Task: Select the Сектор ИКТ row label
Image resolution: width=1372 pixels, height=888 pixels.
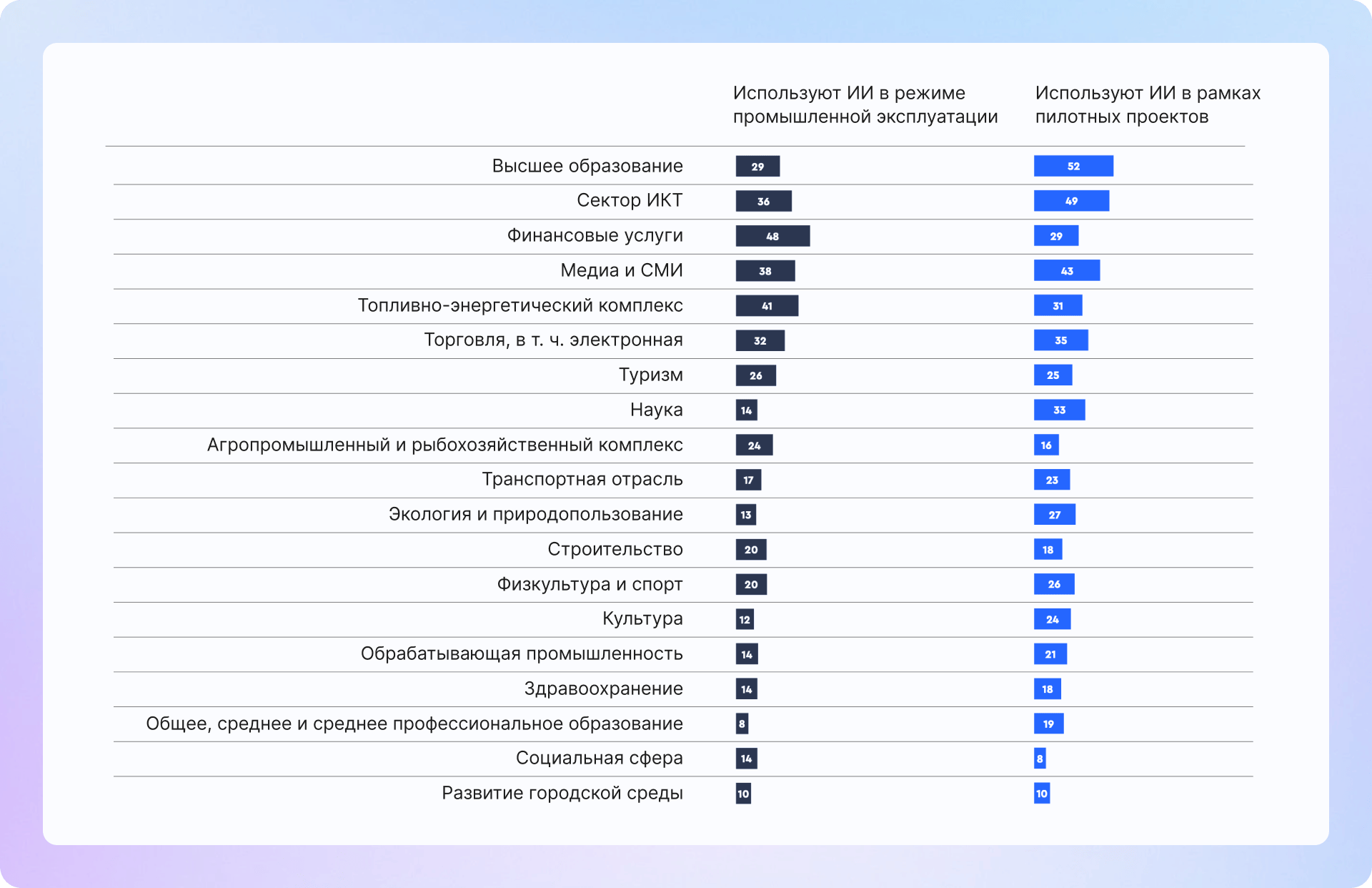Action: [x=630, y=200]
